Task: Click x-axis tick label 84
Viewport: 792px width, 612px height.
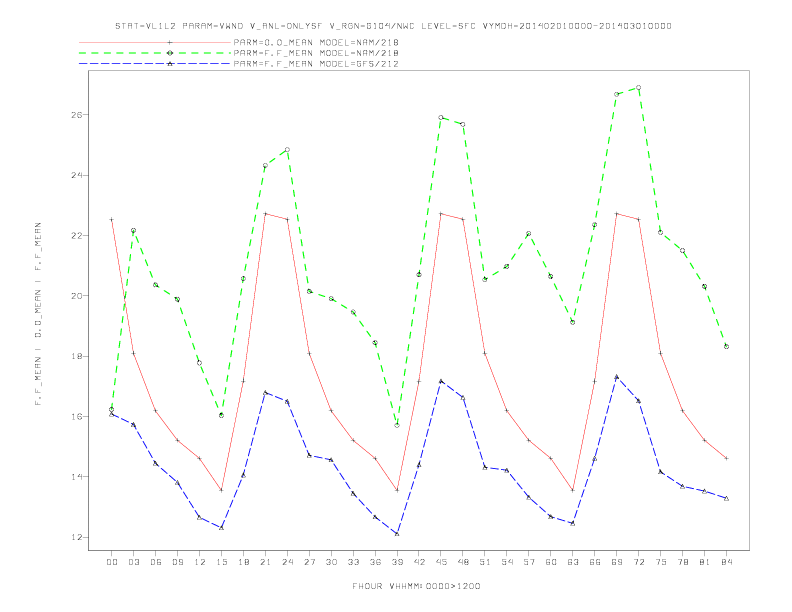Action: tap(726, 562)
